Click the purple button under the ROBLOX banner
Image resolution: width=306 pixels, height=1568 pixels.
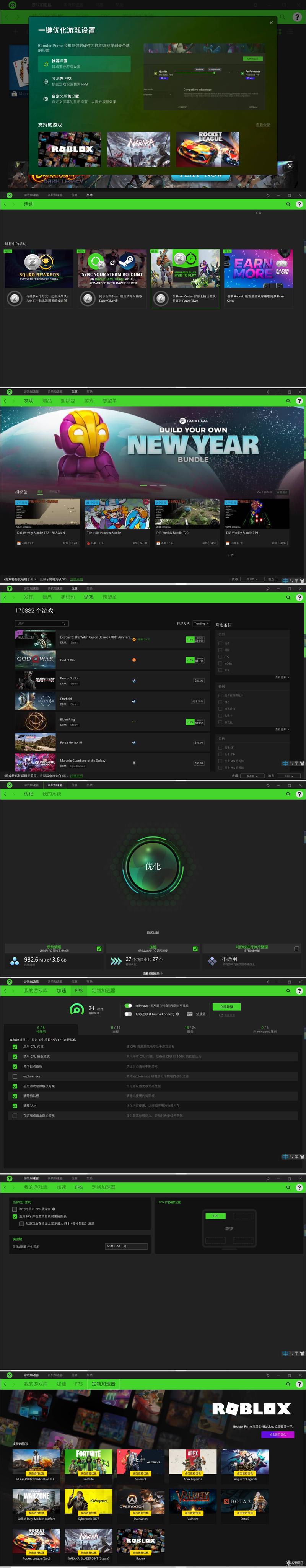pyautogui.click(x=277, y=1434)
